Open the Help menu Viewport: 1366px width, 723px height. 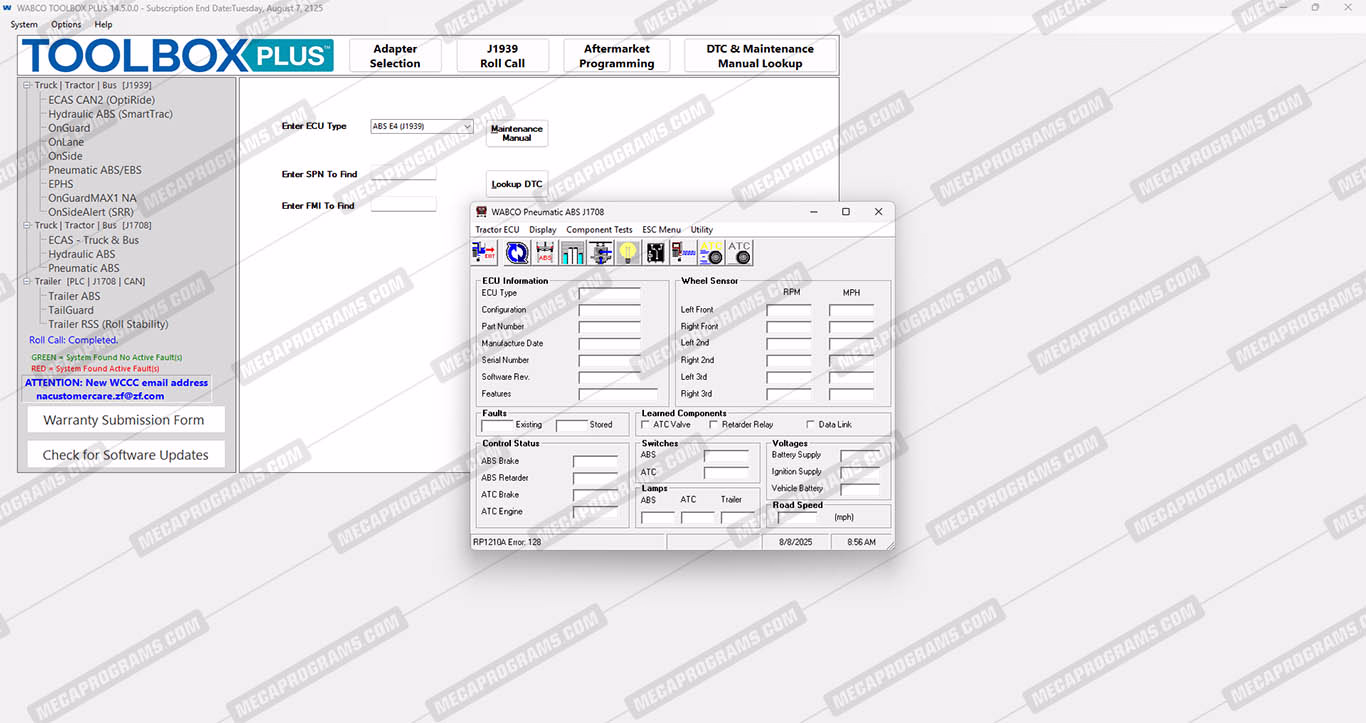point(103,24)
